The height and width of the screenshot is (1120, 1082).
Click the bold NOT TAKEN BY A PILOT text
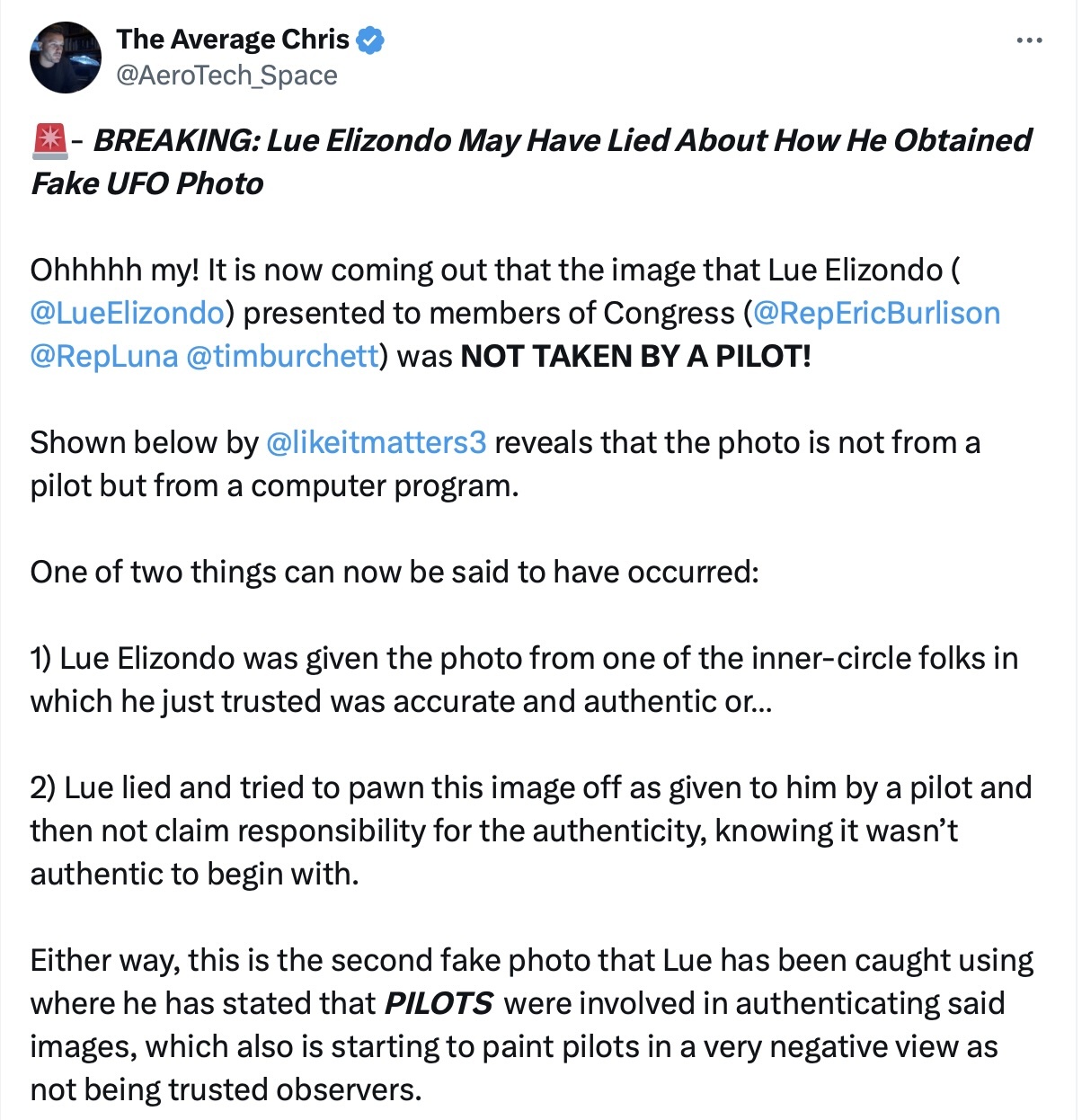635,356
